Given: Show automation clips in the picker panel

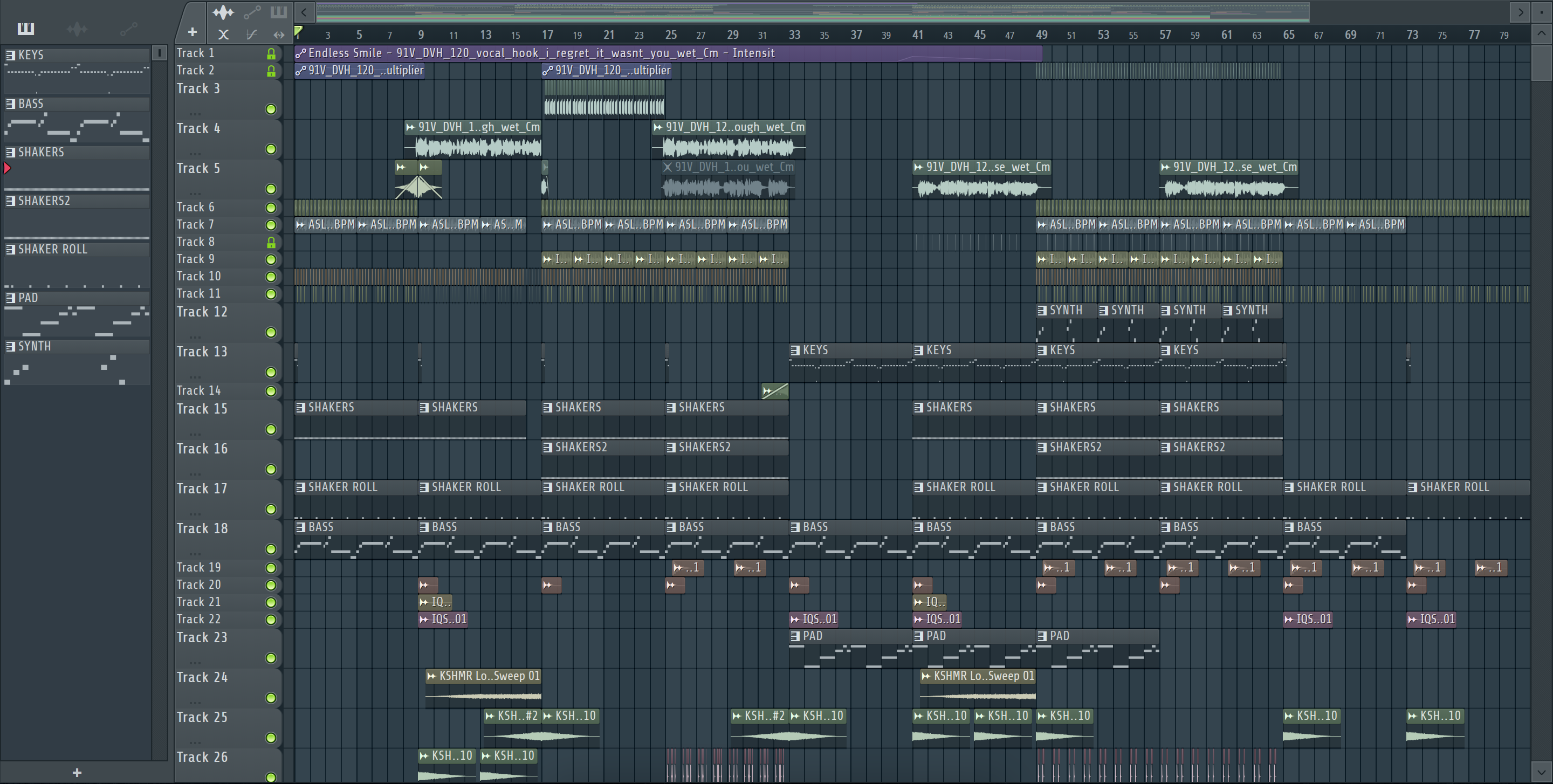Looking at the screenshot, I should (128, 29).
